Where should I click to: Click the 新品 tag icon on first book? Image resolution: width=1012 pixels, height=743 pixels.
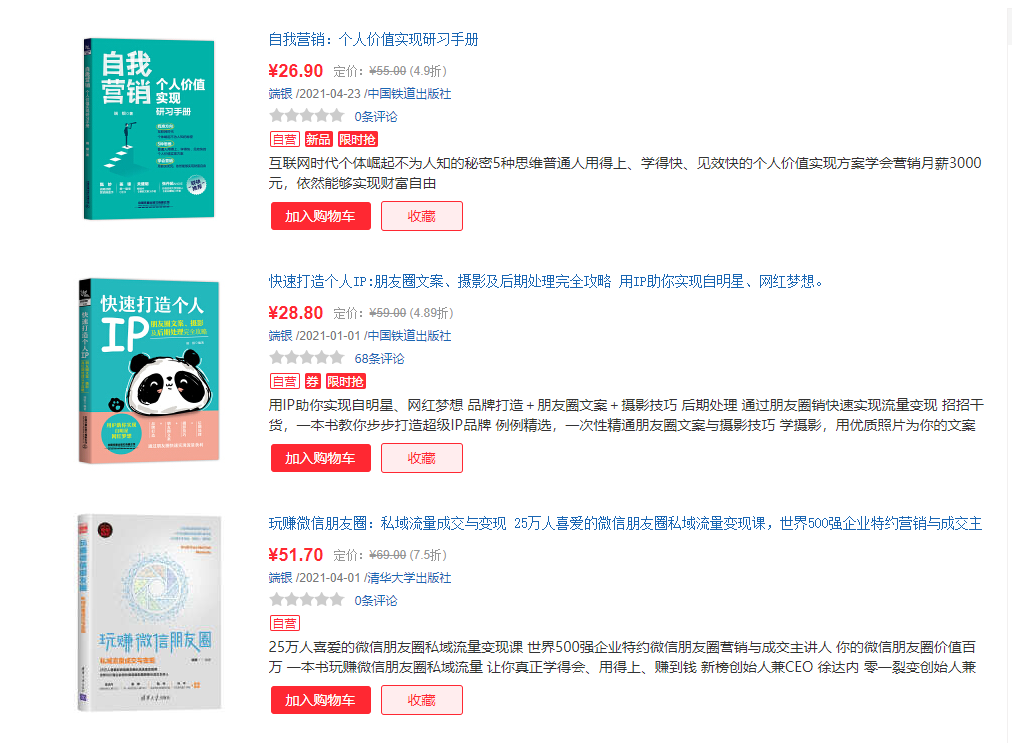[318, 139]
